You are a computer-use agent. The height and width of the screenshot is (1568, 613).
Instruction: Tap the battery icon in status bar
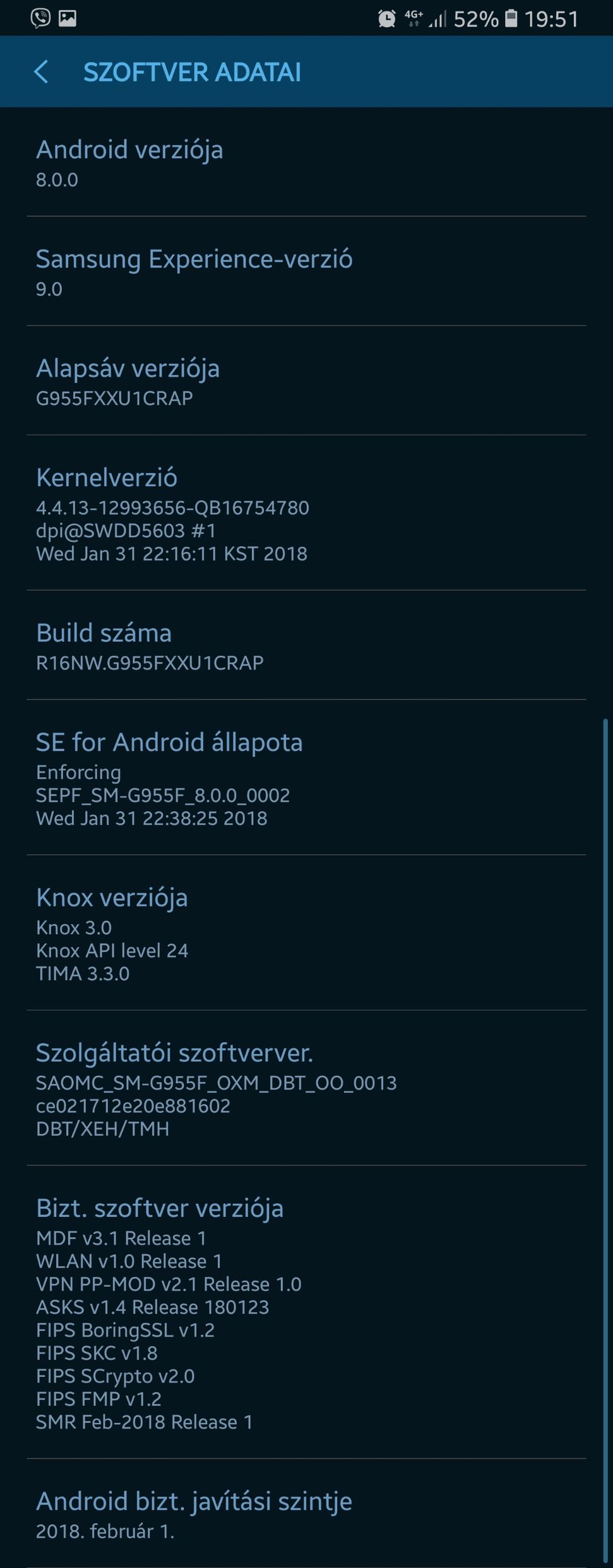click(511, 18)
